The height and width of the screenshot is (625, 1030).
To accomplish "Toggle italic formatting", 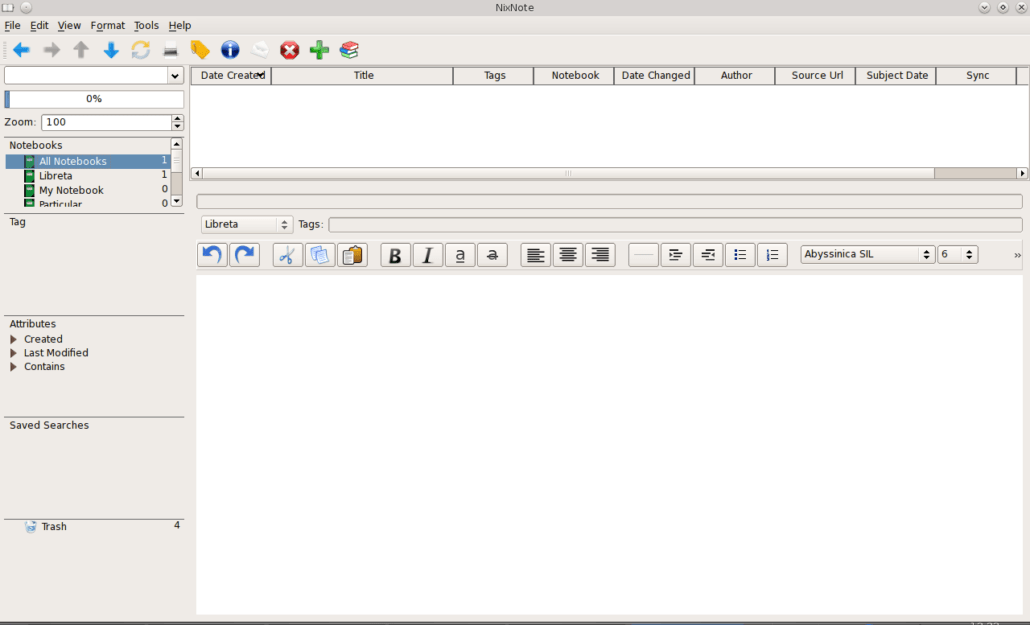I will tap(428, 255).
